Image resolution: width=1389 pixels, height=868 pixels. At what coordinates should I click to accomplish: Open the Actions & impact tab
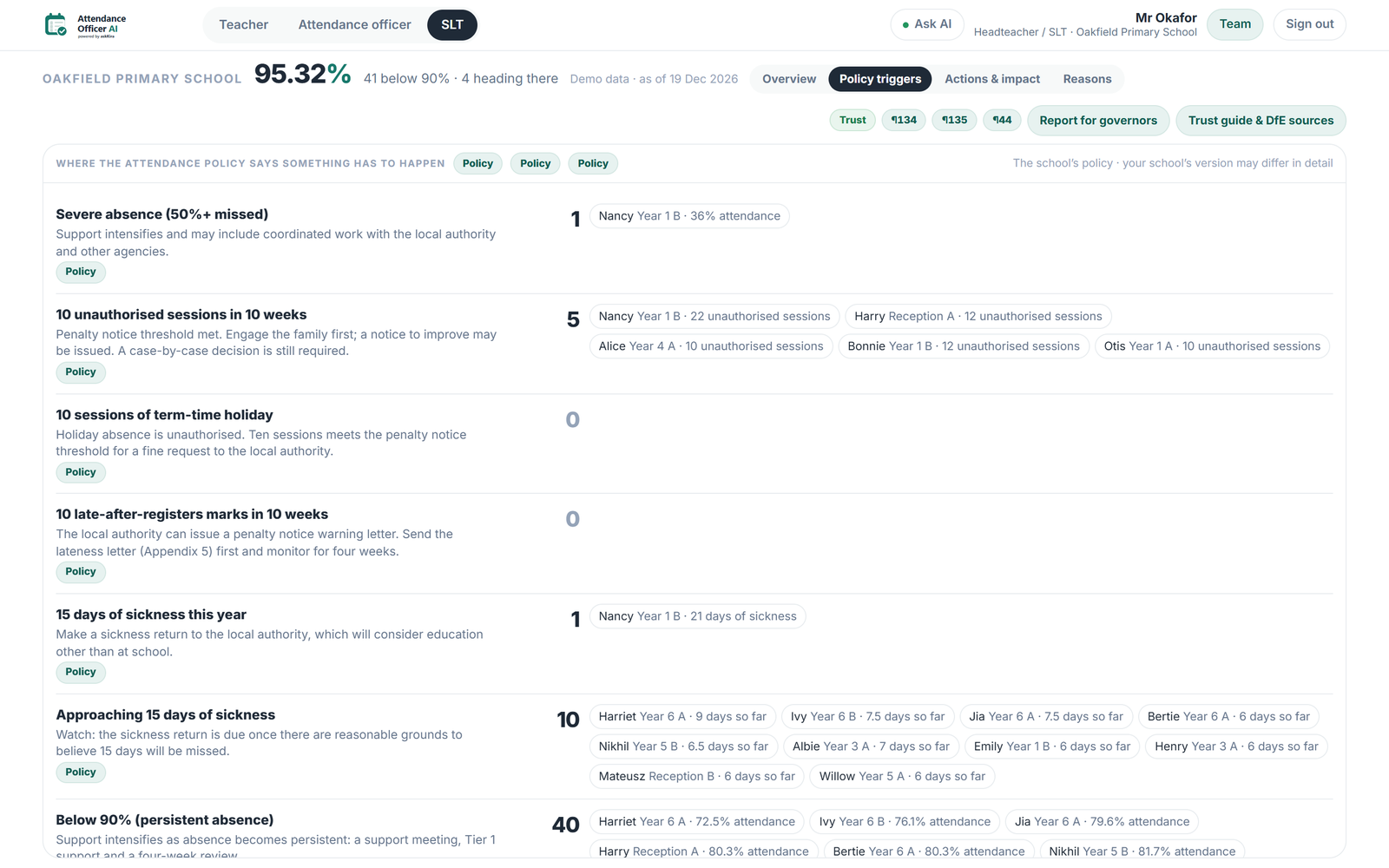point(992,79)
